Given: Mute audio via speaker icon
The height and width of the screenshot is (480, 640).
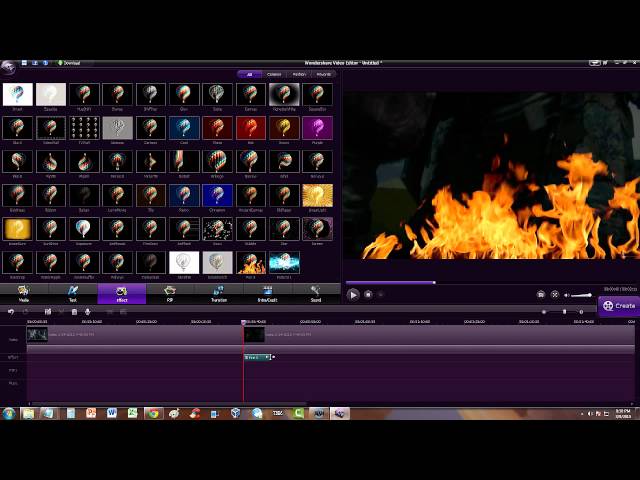Looking at the screenshot, I should coord(567,295).
